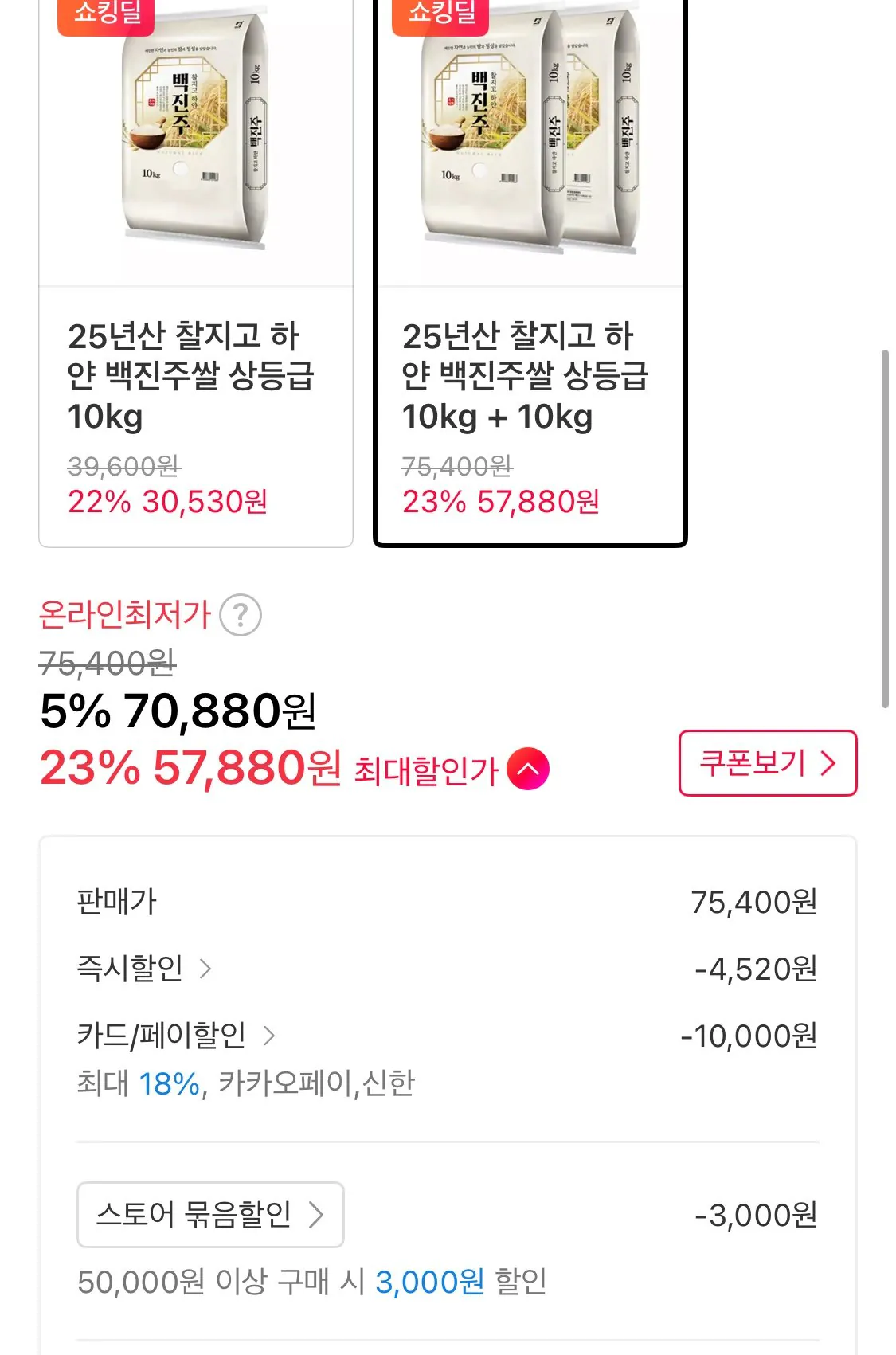Image resolution: width=896 pixels, height=1355 pixels.
Task: Choose the 백진주쌀 상등급 10kg option title
Action: click(x=191, y=375)
